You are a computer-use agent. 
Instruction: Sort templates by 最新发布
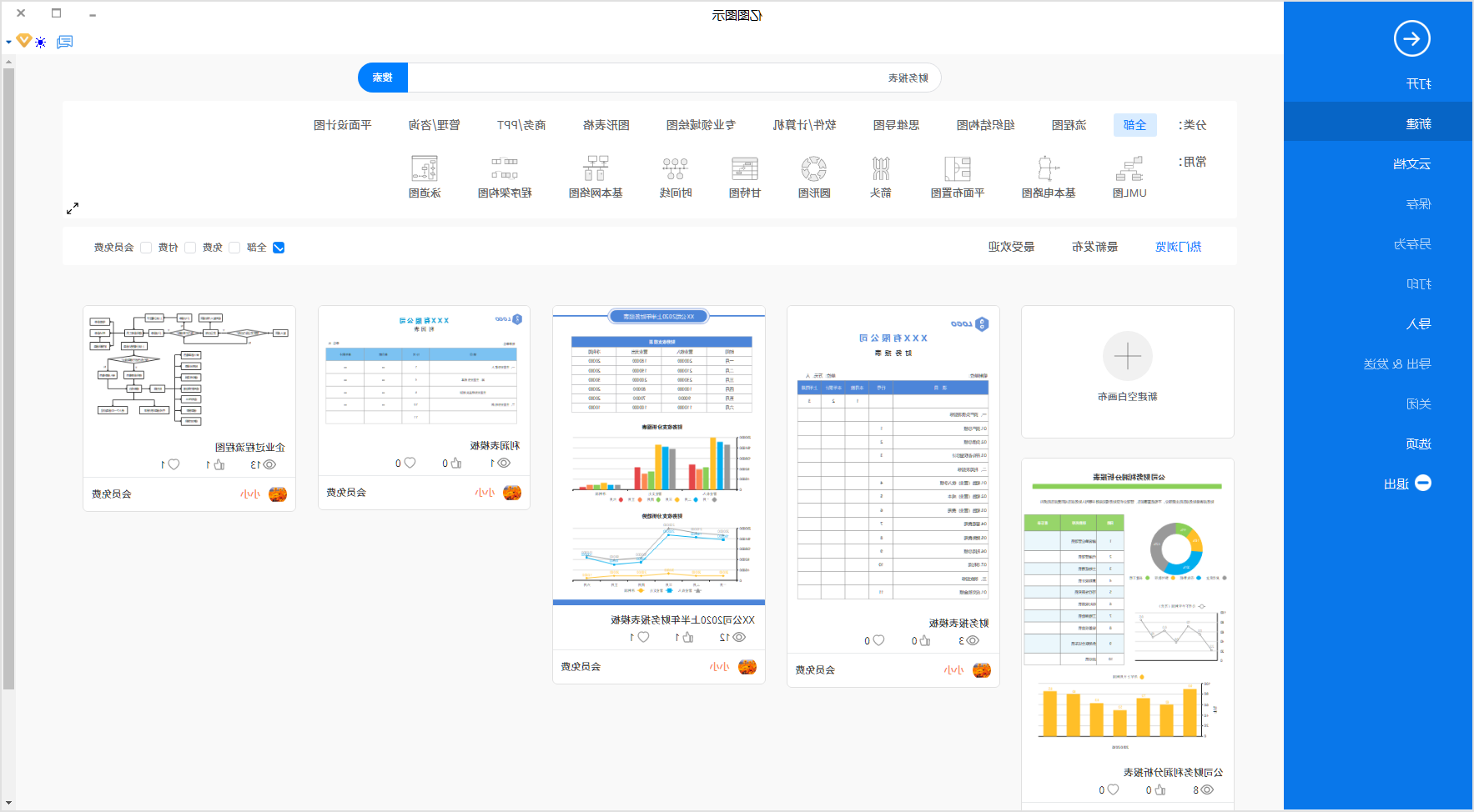point(1094,247)
